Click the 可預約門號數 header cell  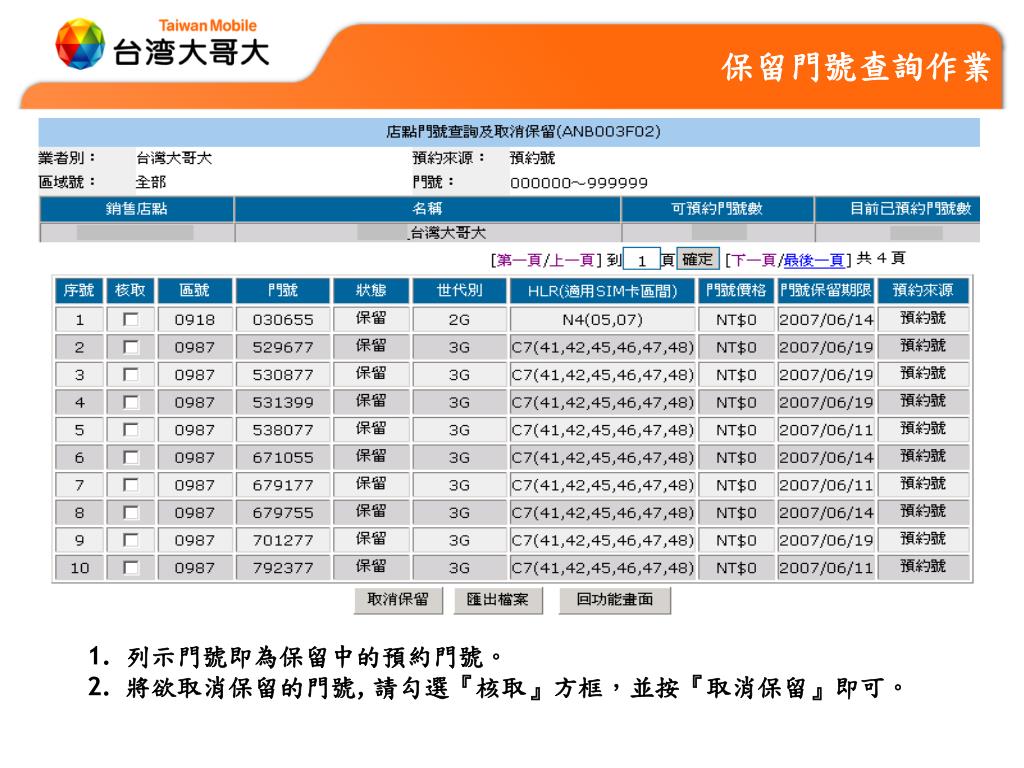coord(717,209)
